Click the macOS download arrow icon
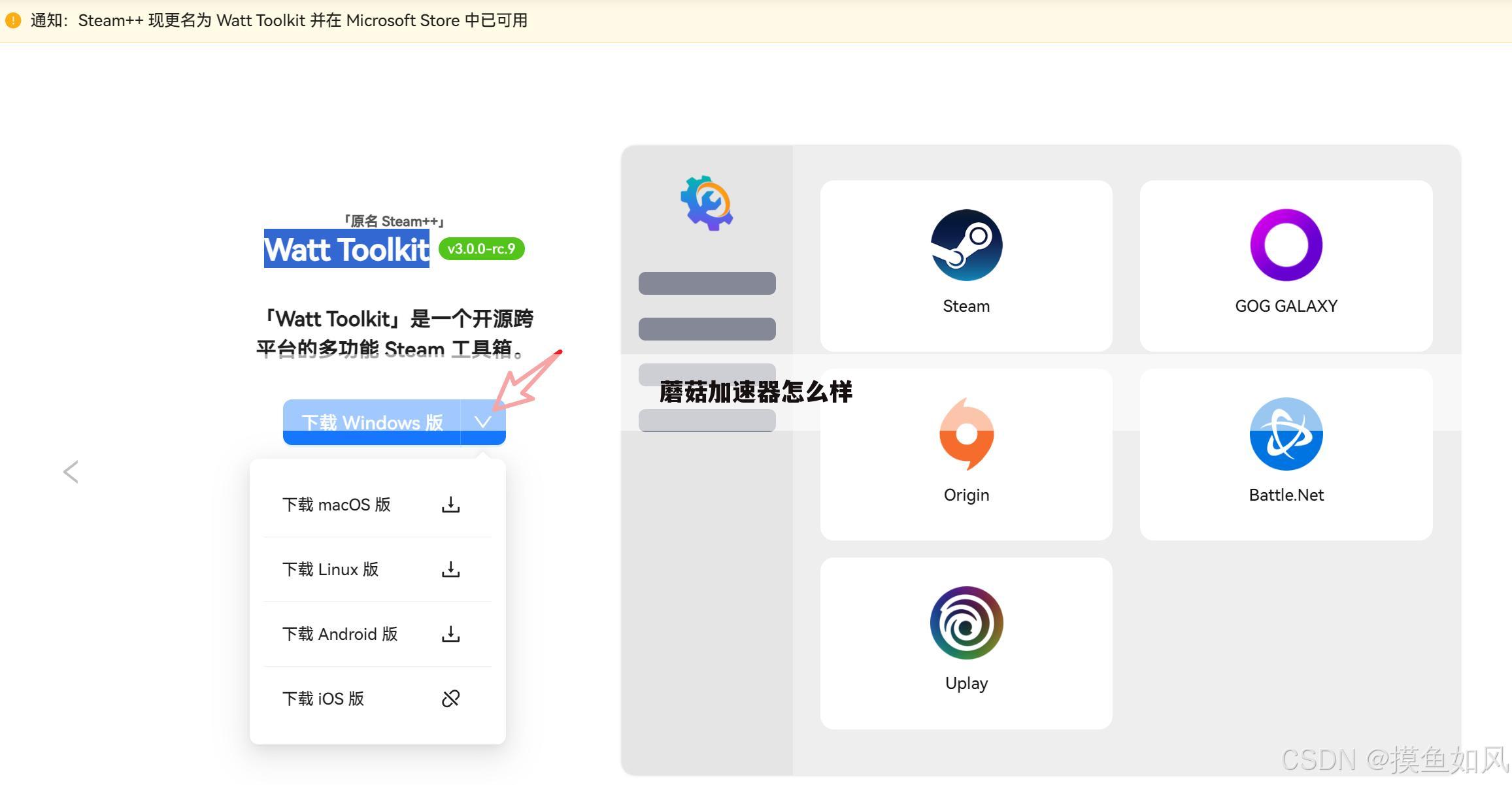The image size is (1512, 785). point(450,505)
